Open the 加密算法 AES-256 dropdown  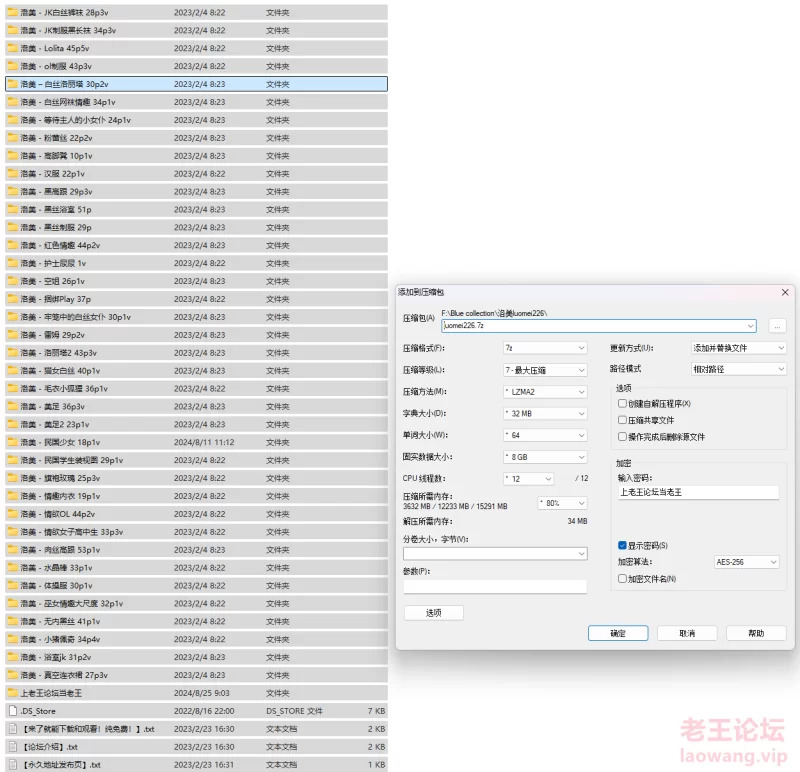point(746,562)
